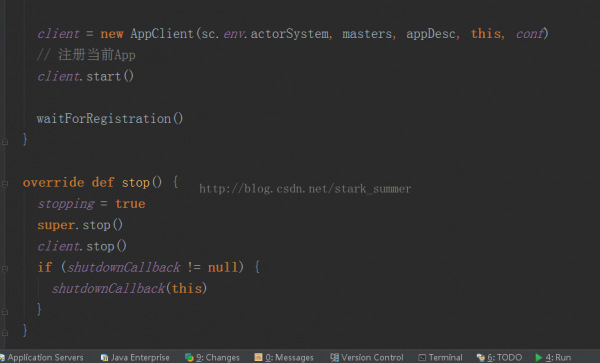Click fold end marker after waitForRegistration block
The height and width of the screenshot is (363, 600).
click(5, 142)
